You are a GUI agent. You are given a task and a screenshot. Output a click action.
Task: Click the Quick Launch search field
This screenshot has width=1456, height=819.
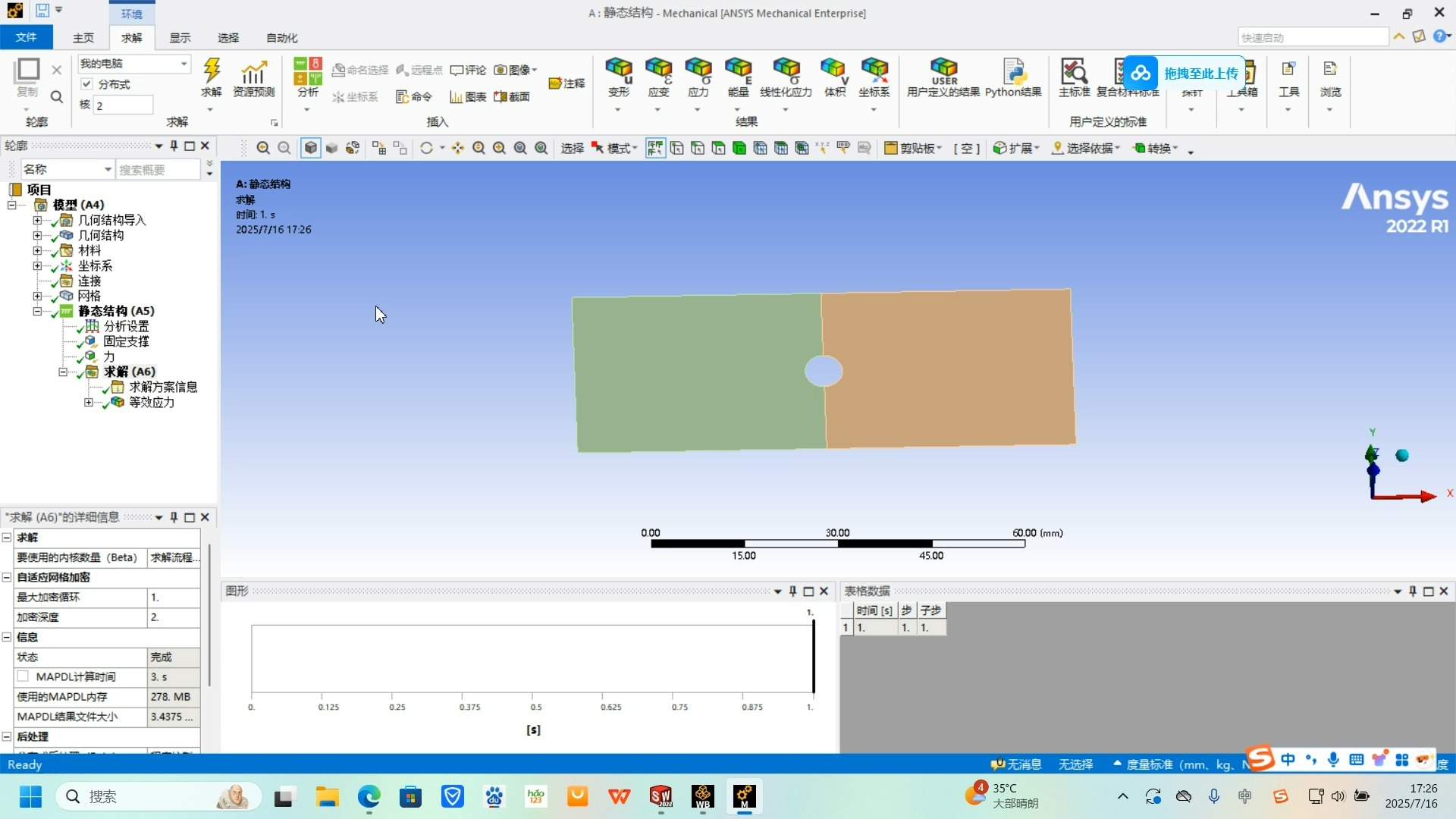1313,37
